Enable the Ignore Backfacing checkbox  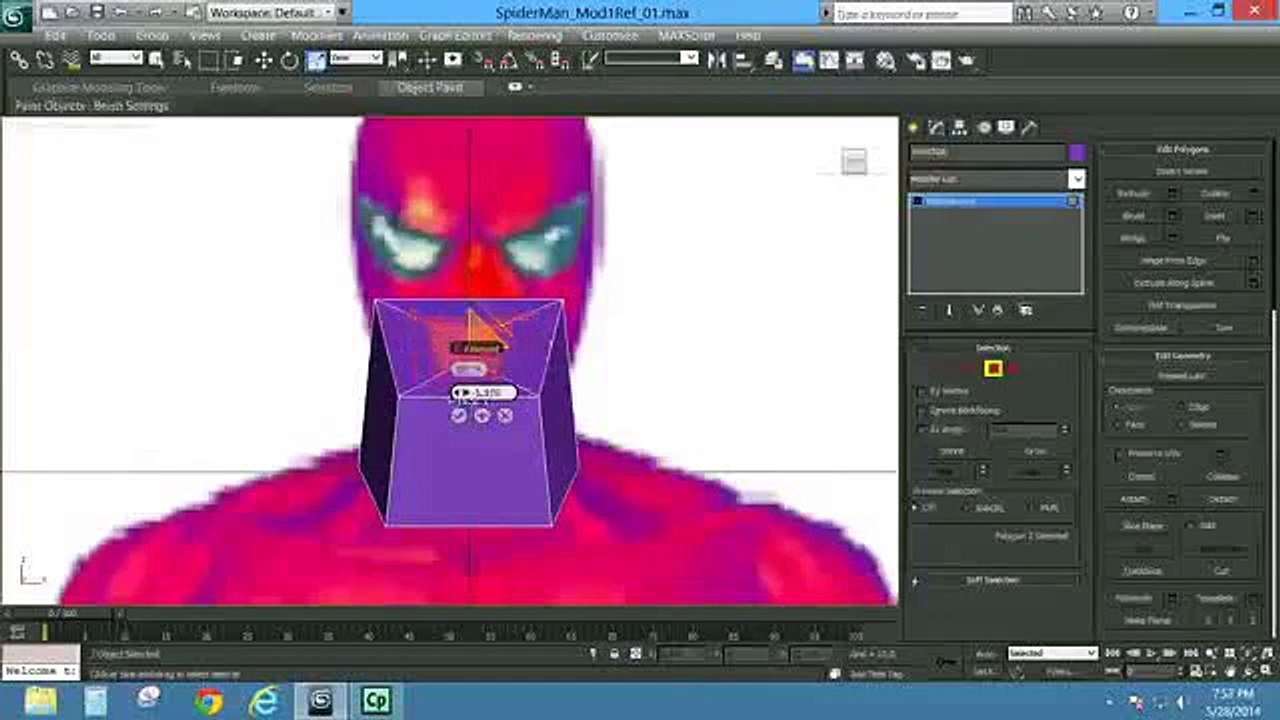pos(922,410)
